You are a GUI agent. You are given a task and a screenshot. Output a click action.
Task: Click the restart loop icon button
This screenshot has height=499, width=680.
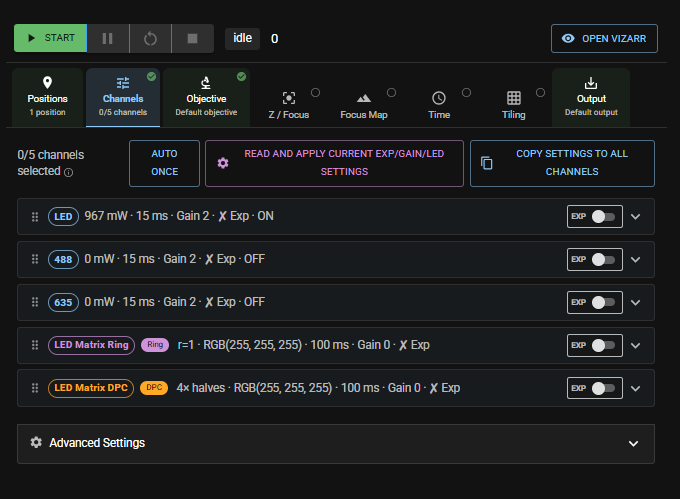(150, 39)
